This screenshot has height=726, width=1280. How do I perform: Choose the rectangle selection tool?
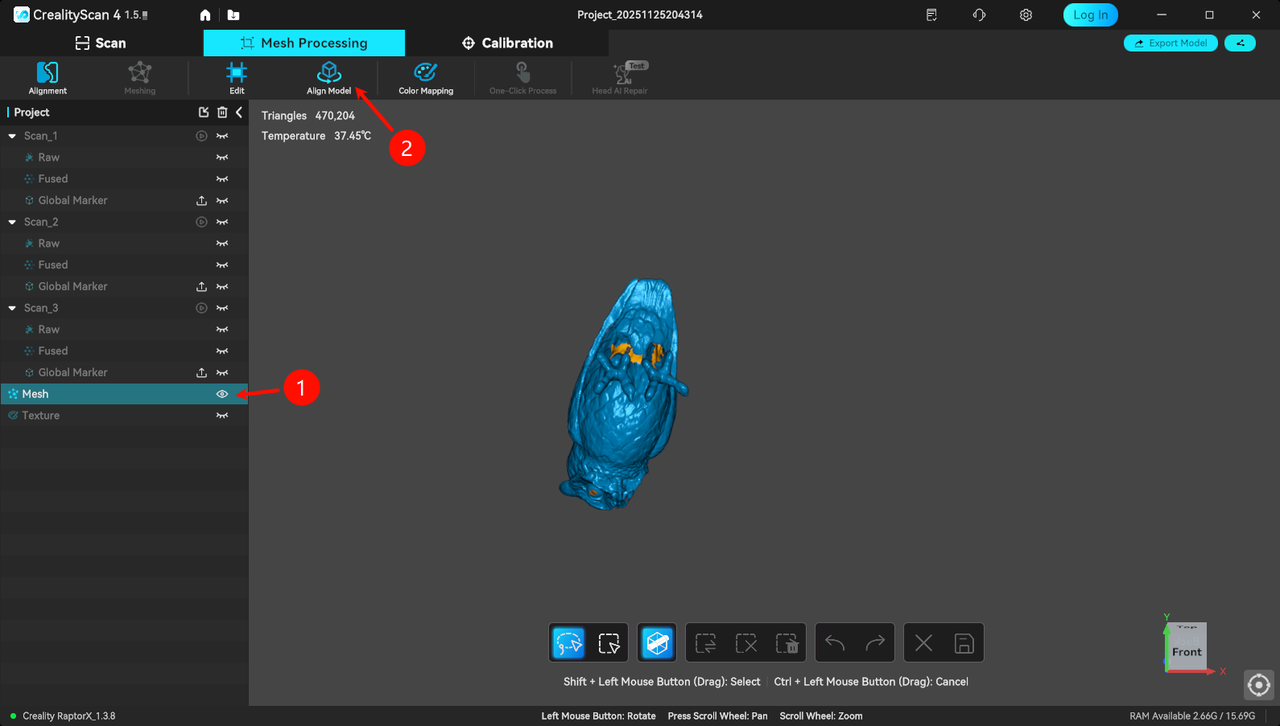tap(609, 643)
